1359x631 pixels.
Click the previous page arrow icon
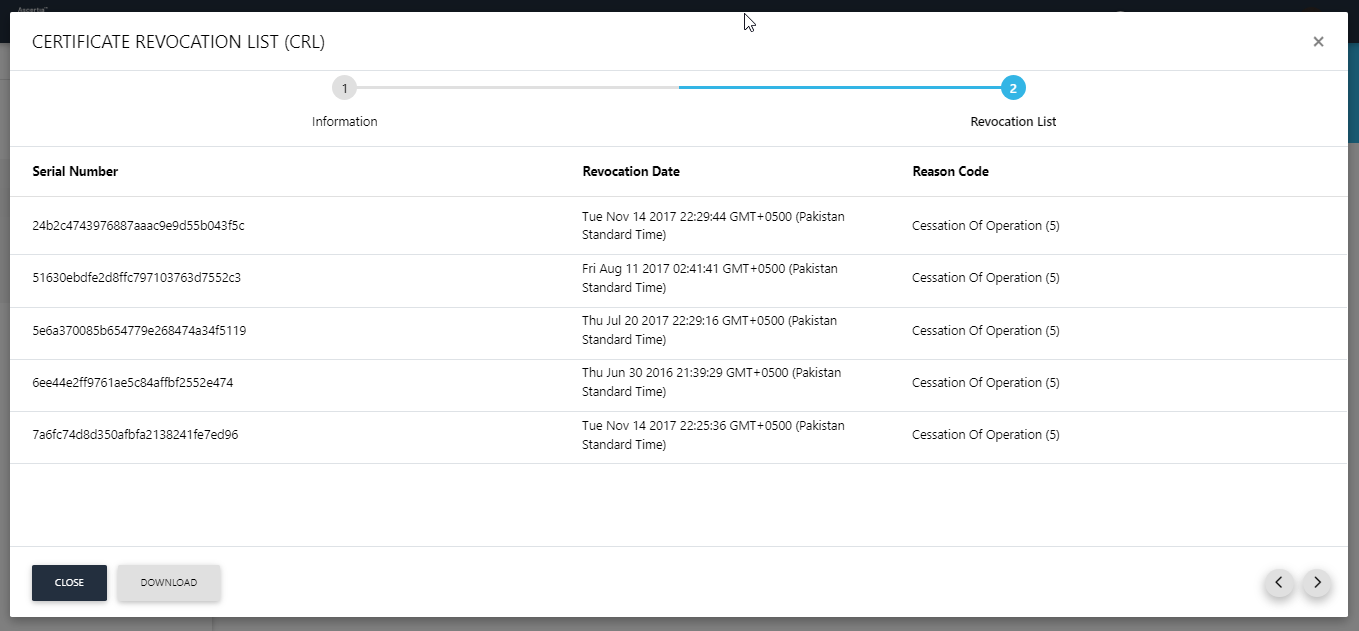(1278, 582)
